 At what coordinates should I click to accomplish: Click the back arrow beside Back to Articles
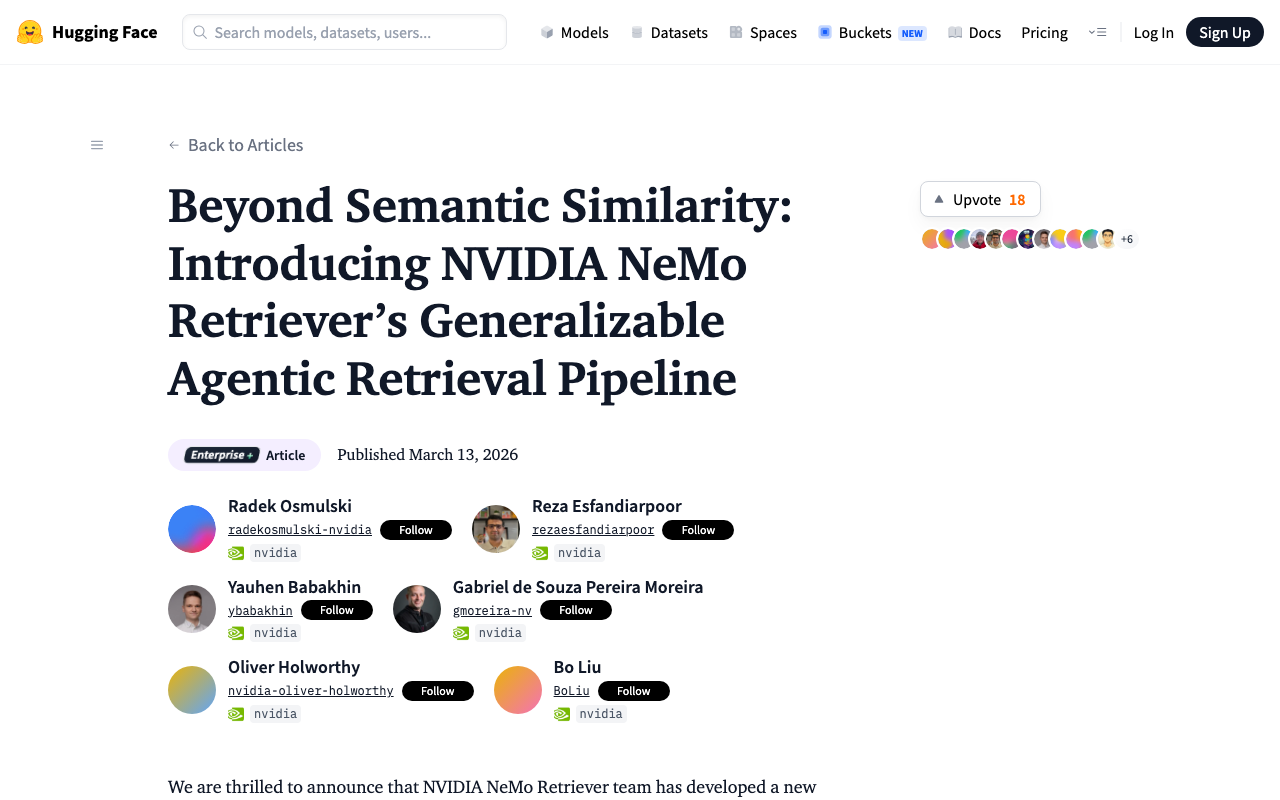tap(174, 145)
